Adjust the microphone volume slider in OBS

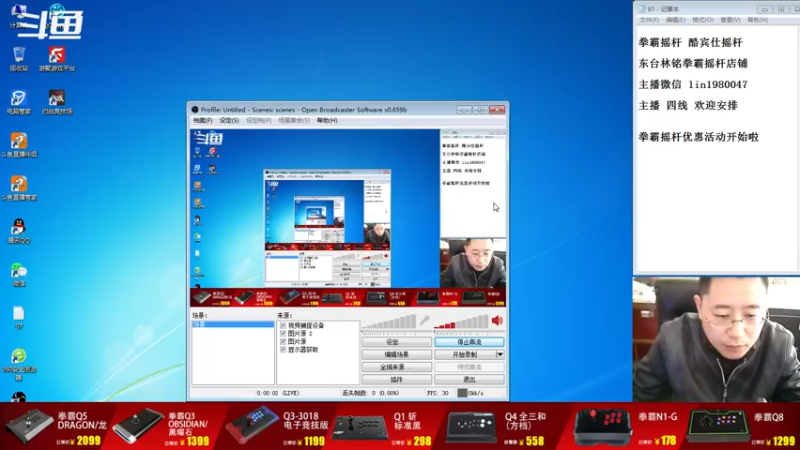click(389, 322)
